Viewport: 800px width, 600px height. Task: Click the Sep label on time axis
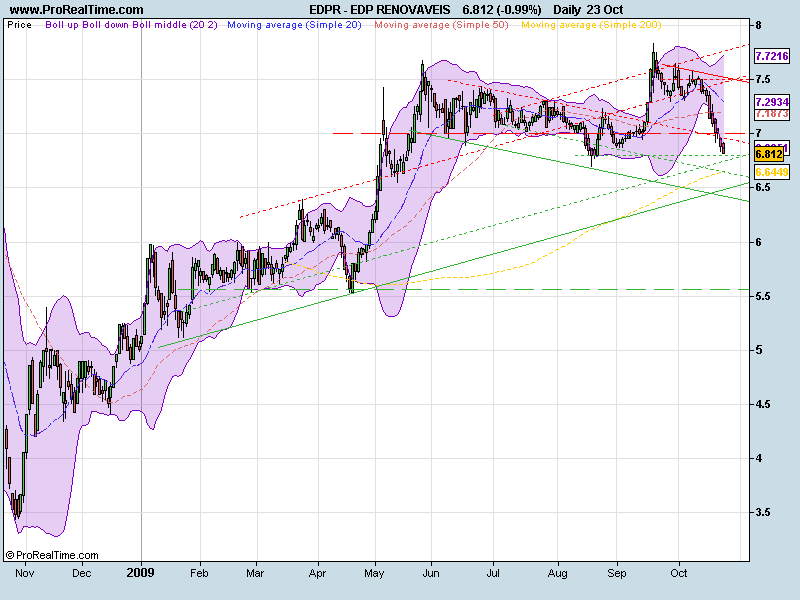pyautogui.click(x=616, y=573)
